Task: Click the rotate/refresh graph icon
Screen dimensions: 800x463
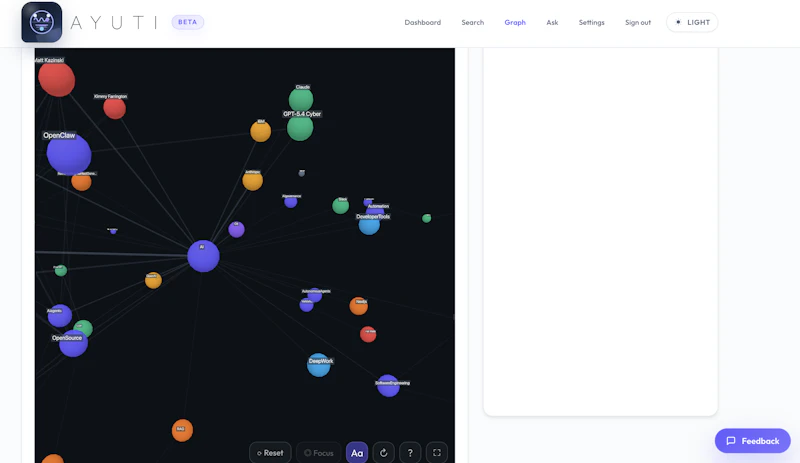Action: click(384, 453)
